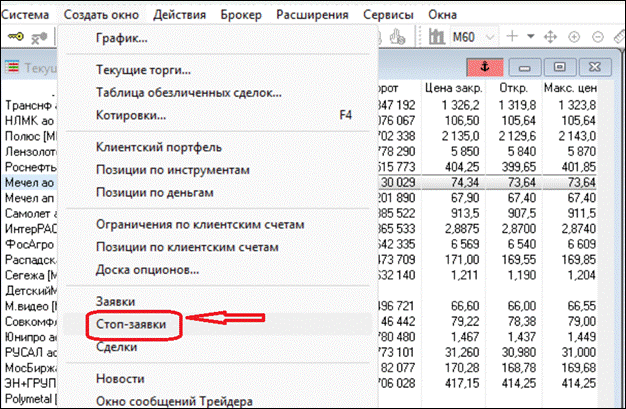Click the yellow key connect icon

click(16, 36)
